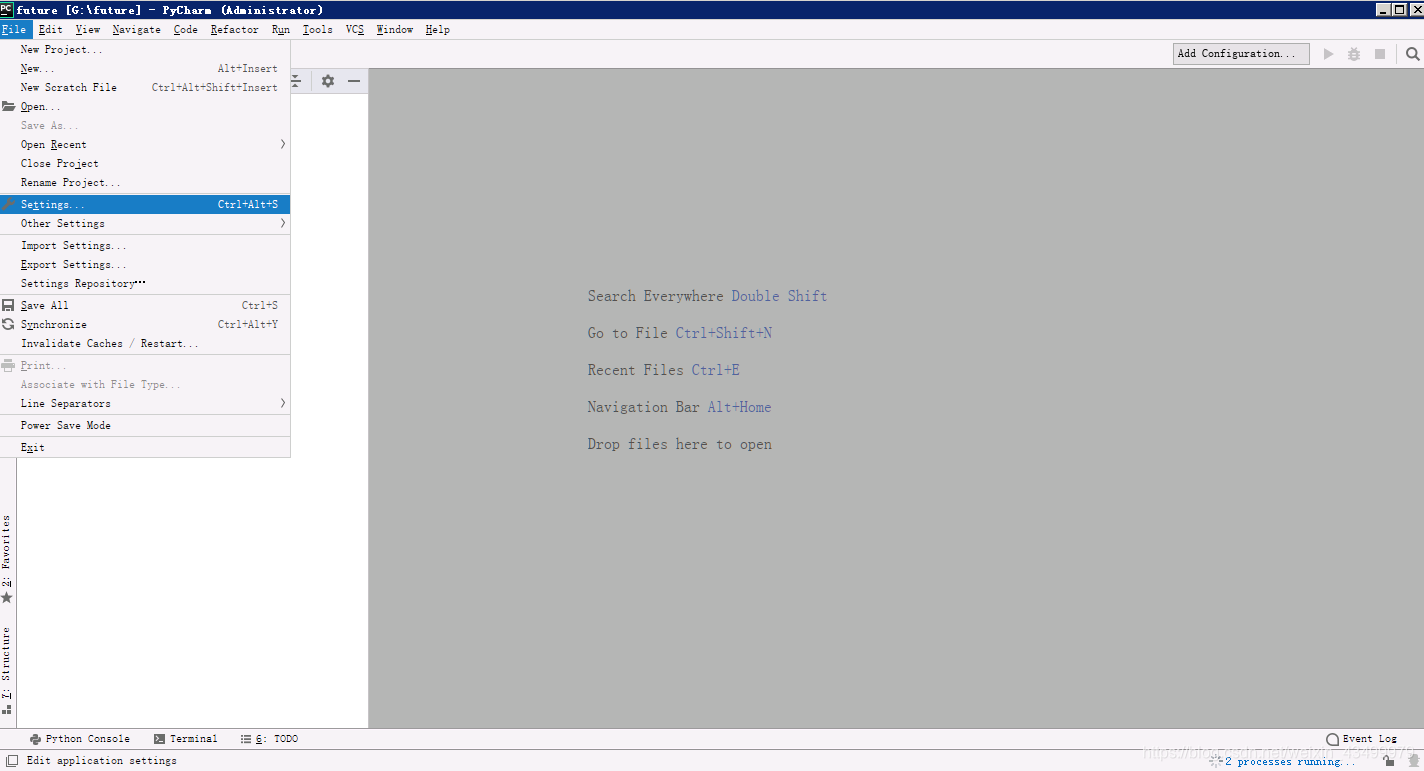
Task: Click the collapse all icon in Project panel
Action: click(296, 81)
